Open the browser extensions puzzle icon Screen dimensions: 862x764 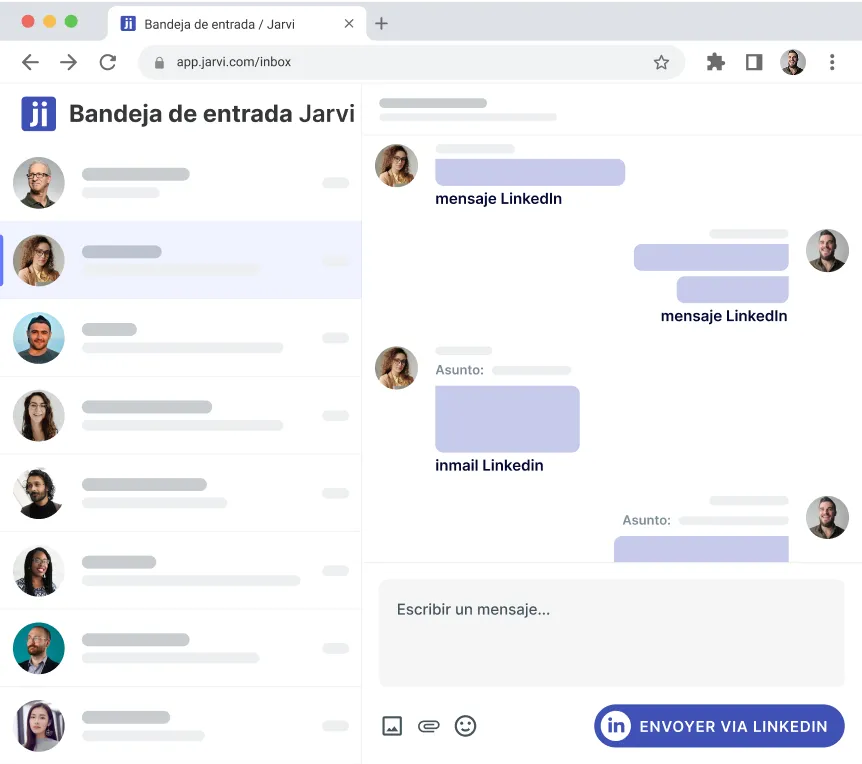[x=715, y=62]
